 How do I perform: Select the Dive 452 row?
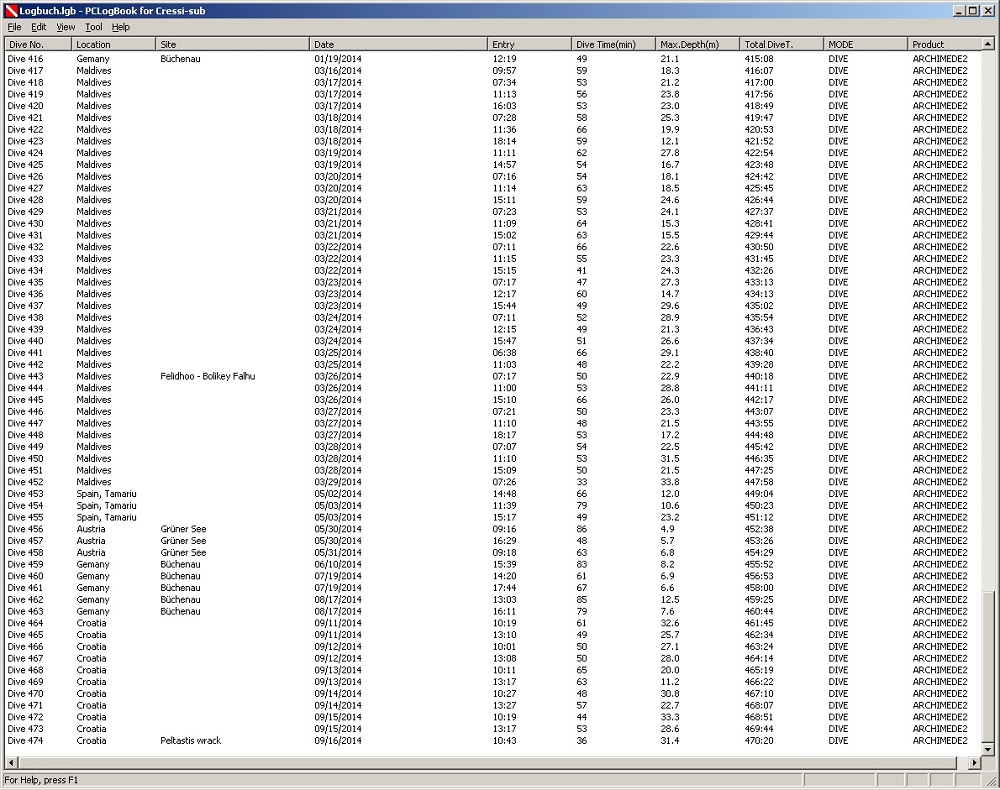point(493,482)
